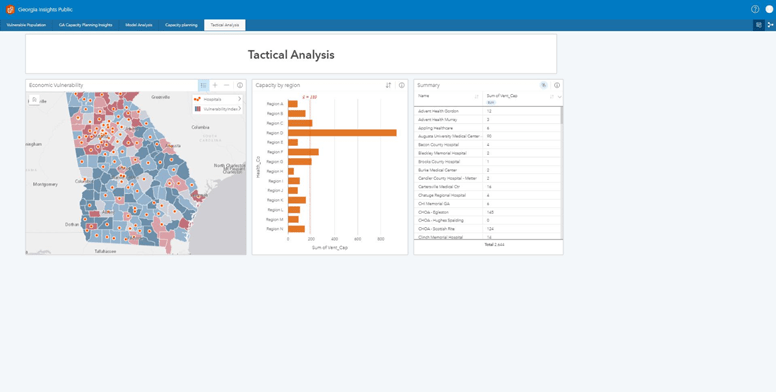Select Bacon County Hospital row

click(x=487, y=145)
